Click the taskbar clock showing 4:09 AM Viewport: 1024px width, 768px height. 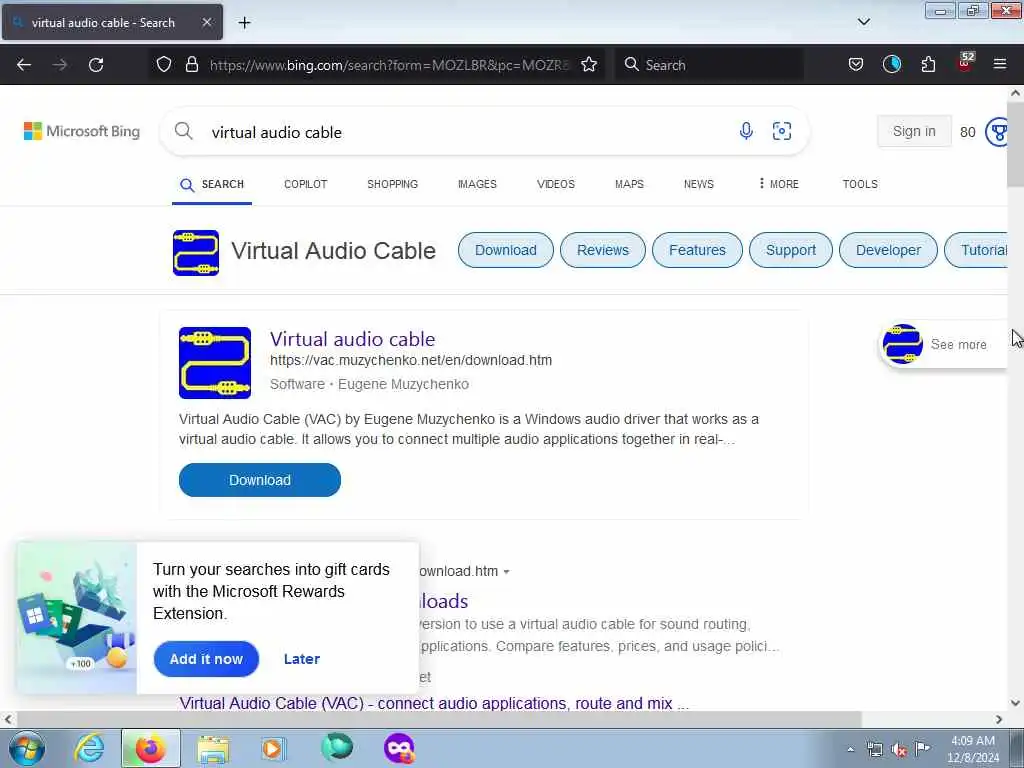coord(973,749)
